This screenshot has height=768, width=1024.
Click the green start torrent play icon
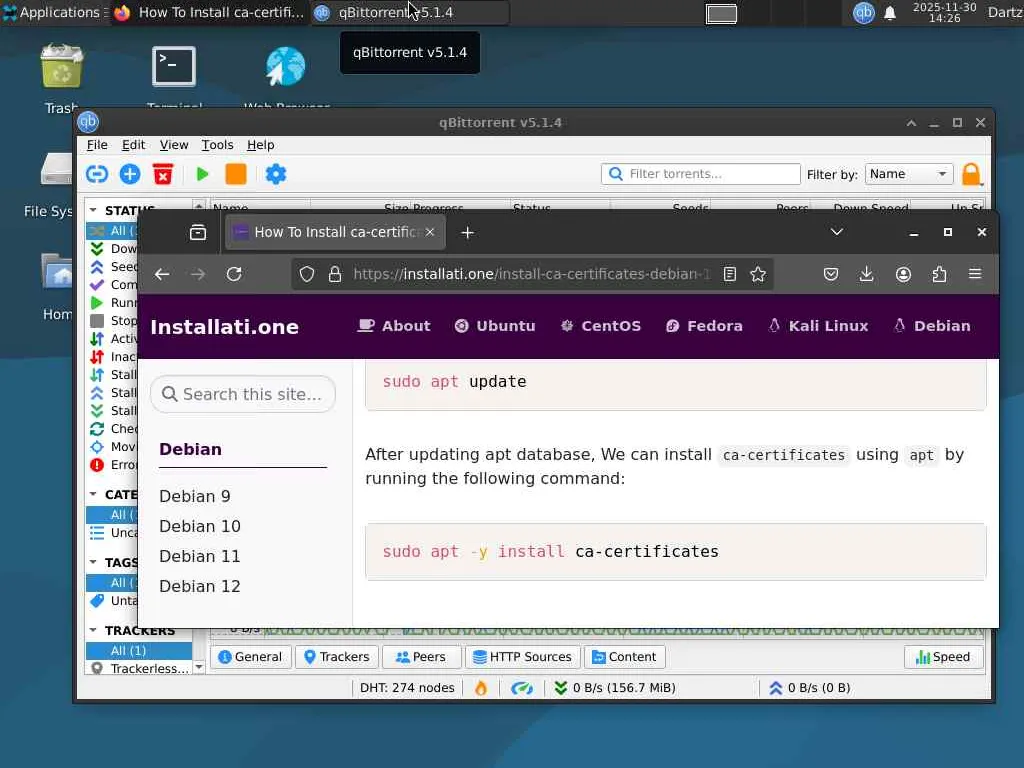202,174
